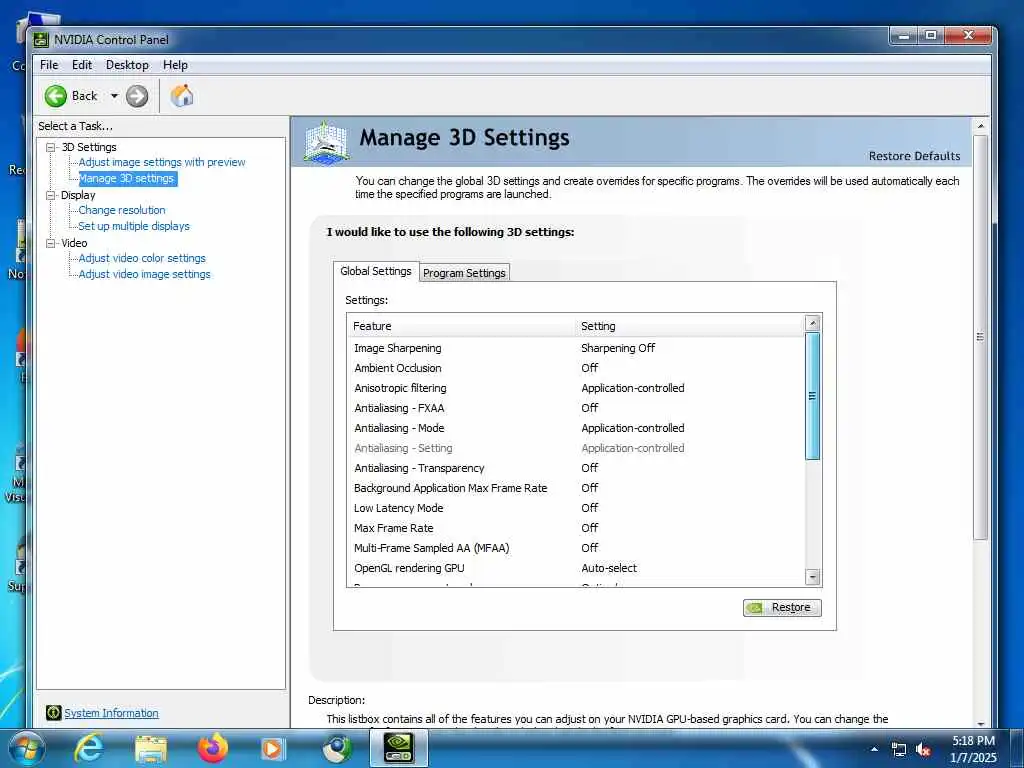The height and width of the screenshot is (768, 1024).
Task: Open Adjust video color settings
Action: (x=142, y=258)
